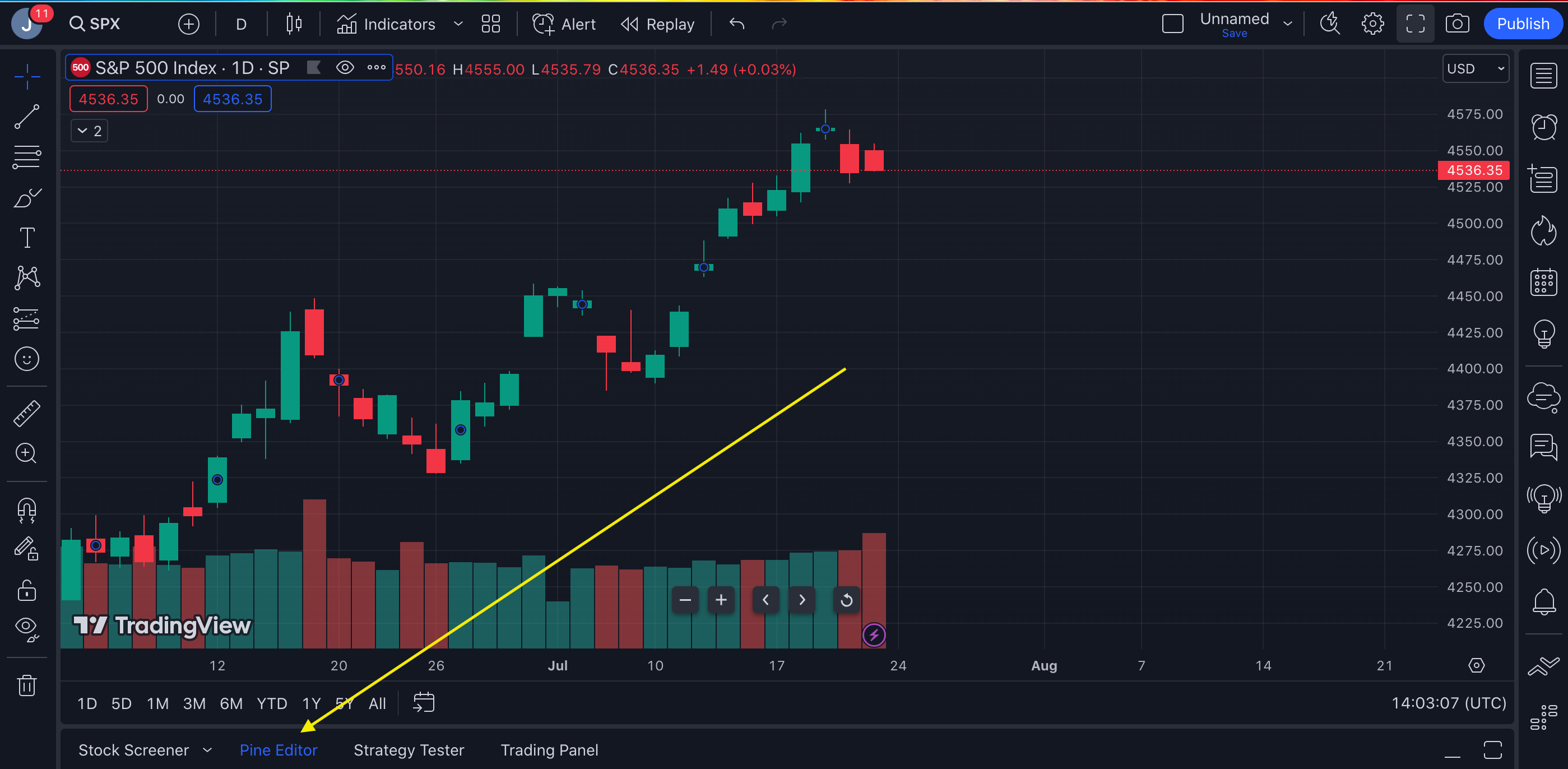Open the Pine Editor tab
The height and width of the screenshot is (769, 1568).
click(x=278, y=749)
